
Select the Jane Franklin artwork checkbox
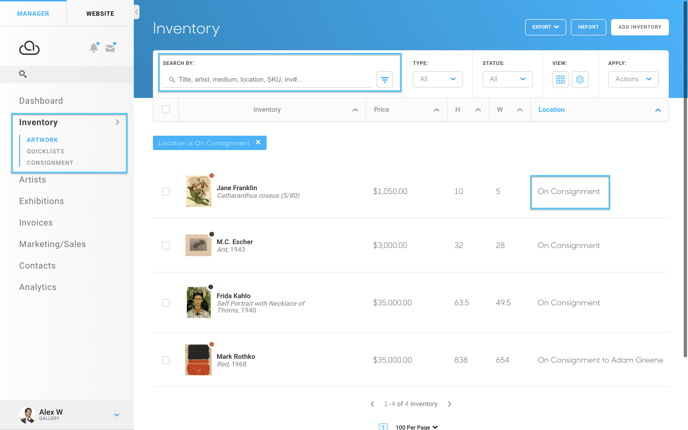(x=166, y=192)
